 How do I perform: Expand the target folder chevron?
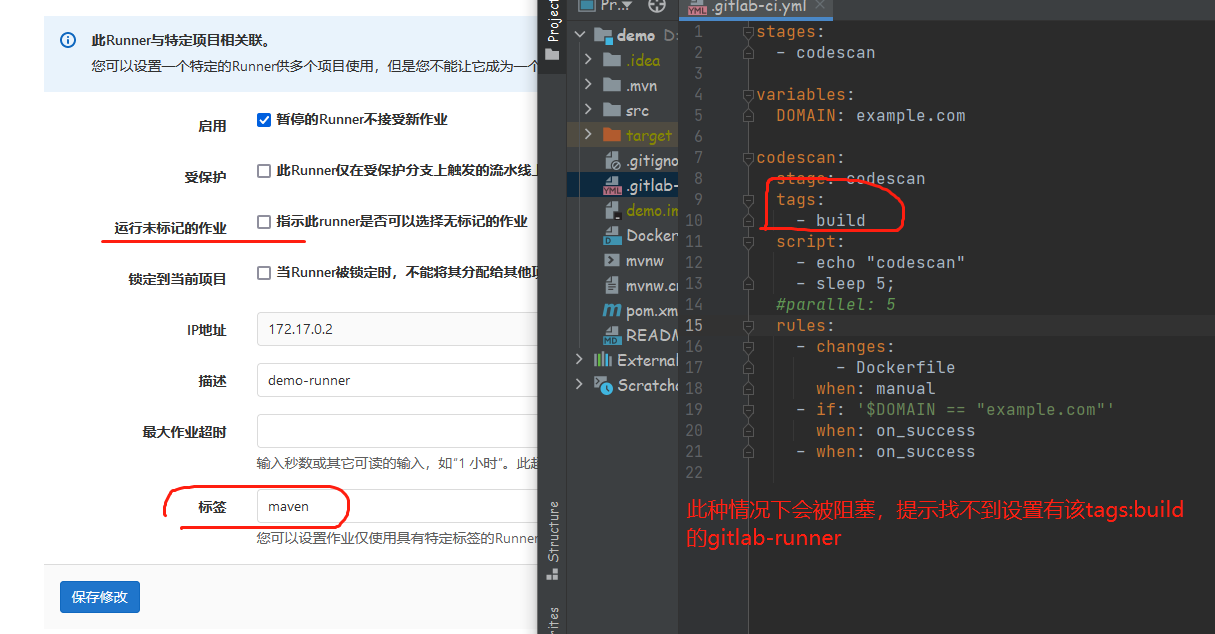588,135
